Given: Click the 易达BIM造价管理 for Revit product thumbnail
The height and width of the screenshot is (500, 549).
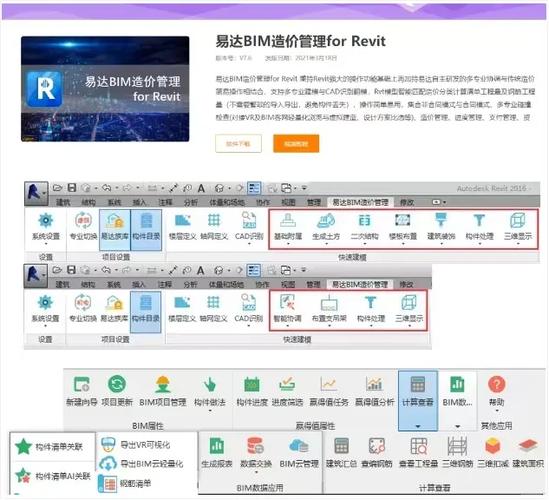Looking at the screenshot, I should pos(105,89).
